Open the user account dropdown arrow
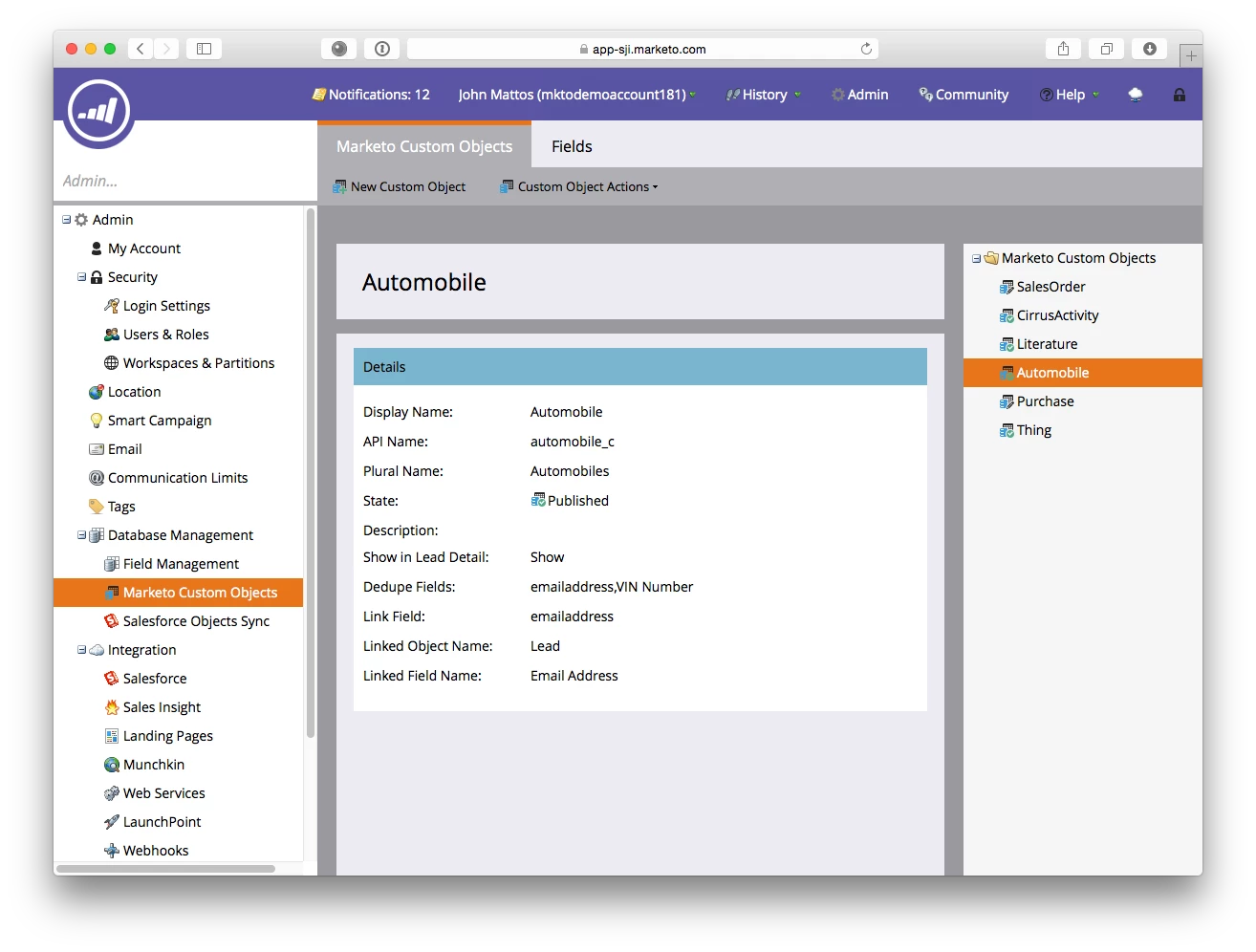The height and width of the screenshot is (952, 1256). 693,95
